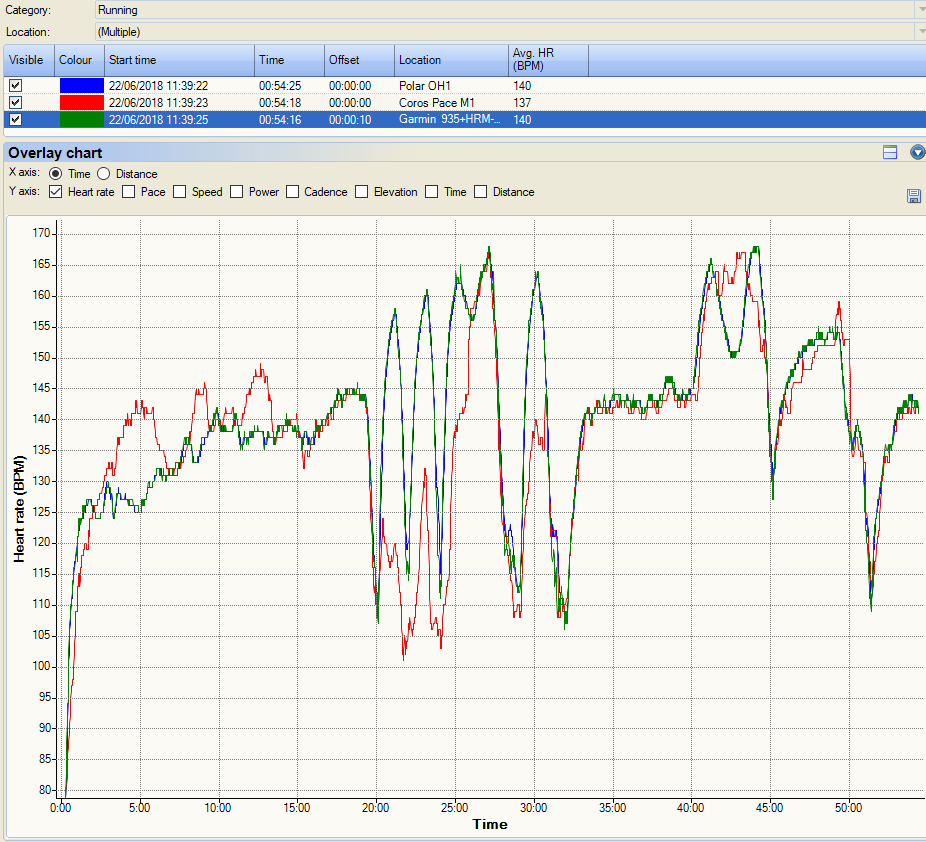
Task: Click the blue colour swatch for Polar OH1
Action: (80, 86)
